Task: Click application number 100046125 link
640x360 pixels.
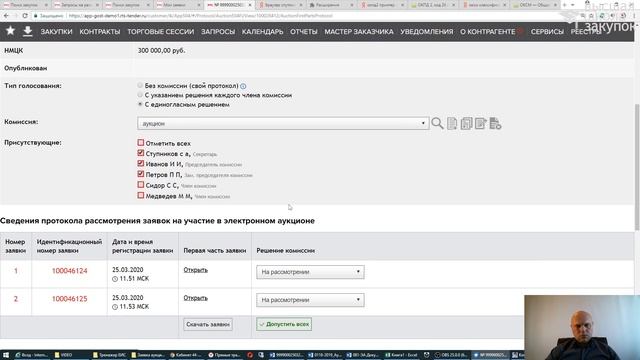Action: click(69, 299)
